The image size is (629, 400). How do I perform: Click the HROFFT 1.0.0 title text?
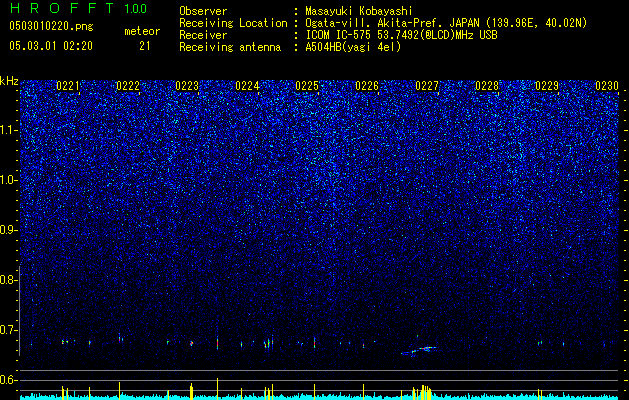click(x=78, y=8)
